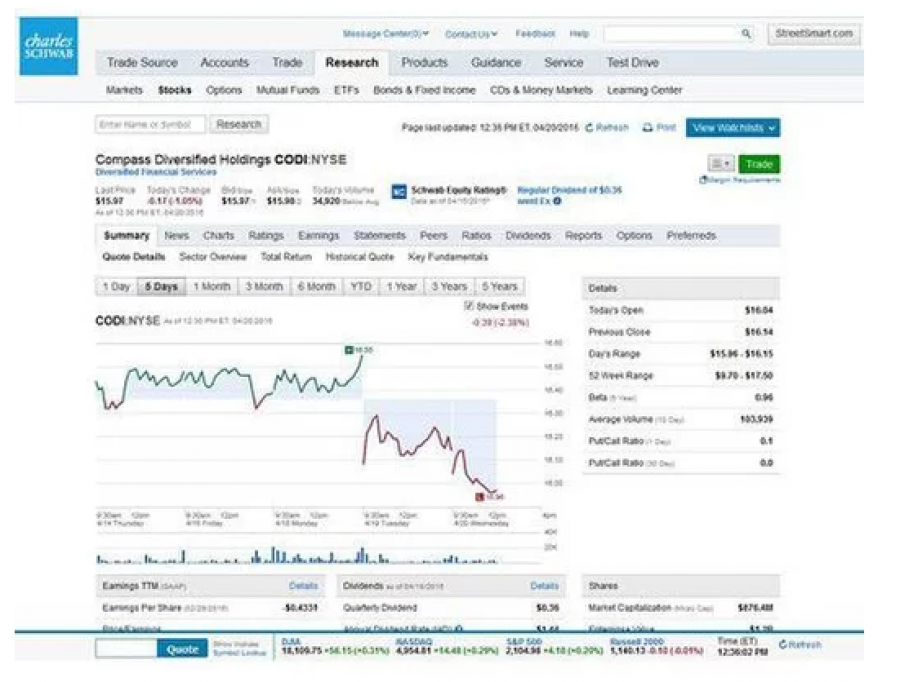This screenshot has height=682, width=900.
Task: Click the green Trade button
Action: click(x=760, y=163)
